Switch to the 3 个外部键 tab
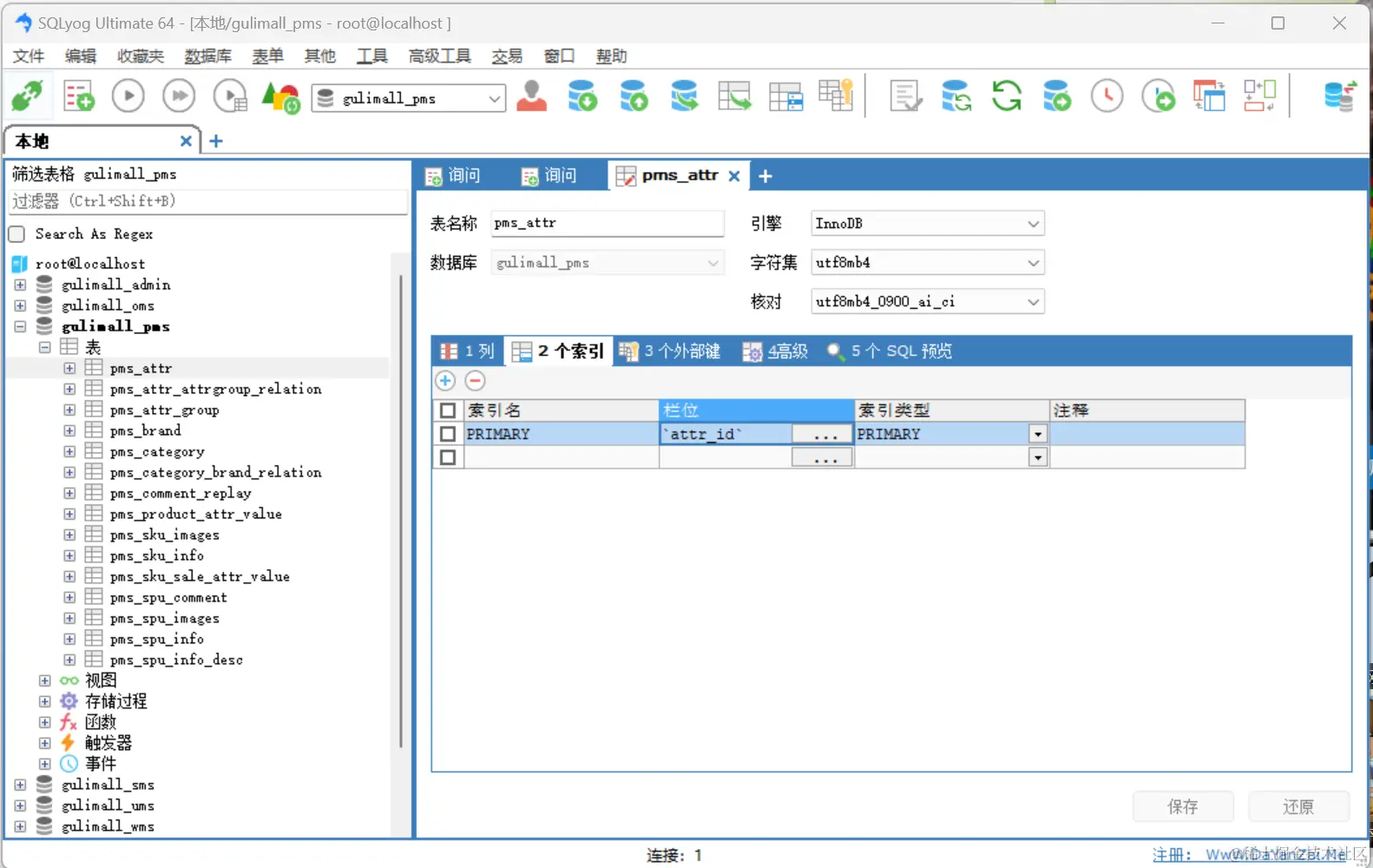The width and height of the screenshot is (1373, 868). pyautogui.click(x=670, y=351)
